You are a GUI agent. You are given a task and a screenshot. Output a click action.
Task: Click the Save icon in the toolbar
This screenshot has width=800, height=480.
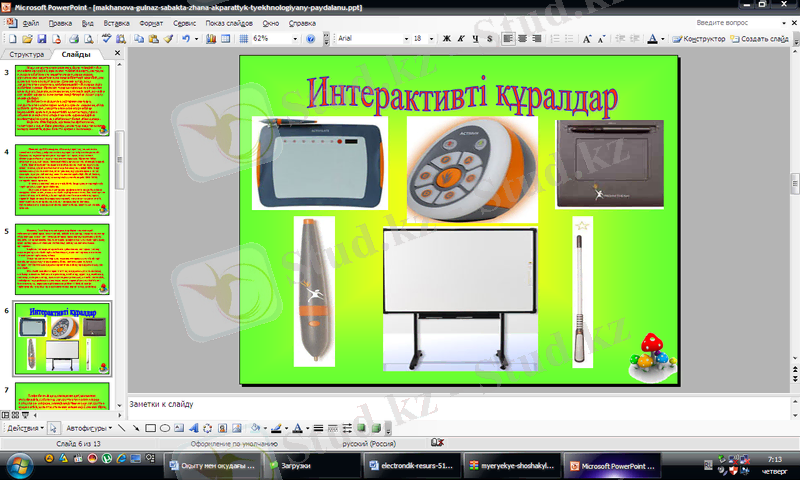pyautogui.click(x=42, y=38)
